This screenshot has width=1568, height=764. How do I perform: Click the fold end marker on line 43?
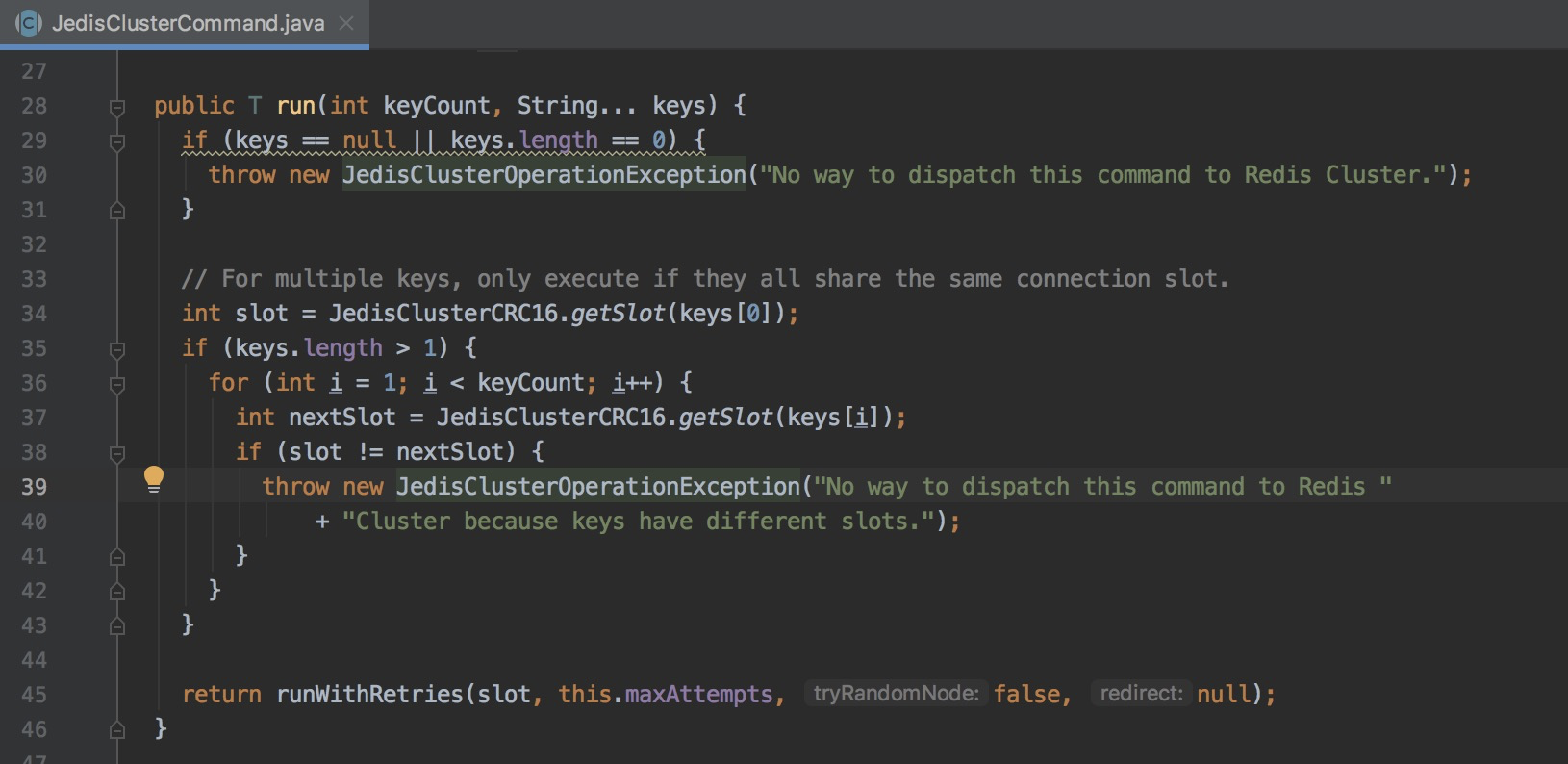117,626
